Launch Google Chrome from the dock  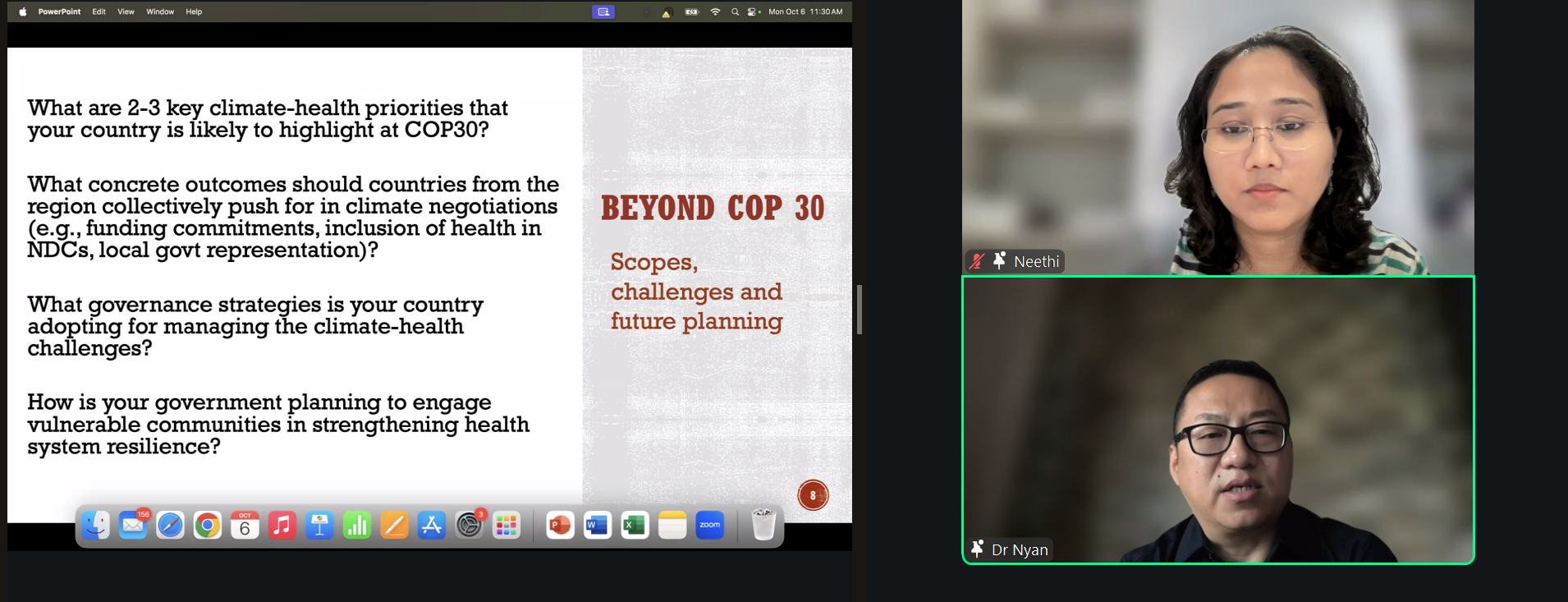(x=208, y=526)
